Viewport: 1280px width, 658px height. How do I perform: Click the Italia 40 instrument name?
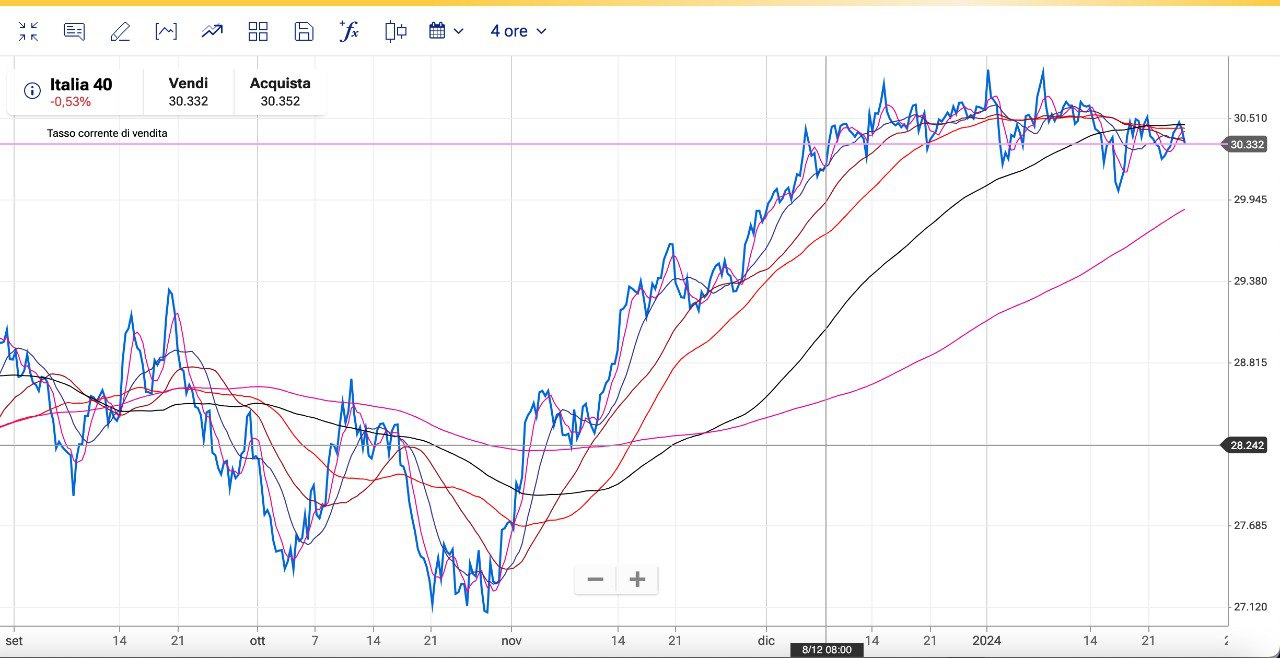(81, 84)
